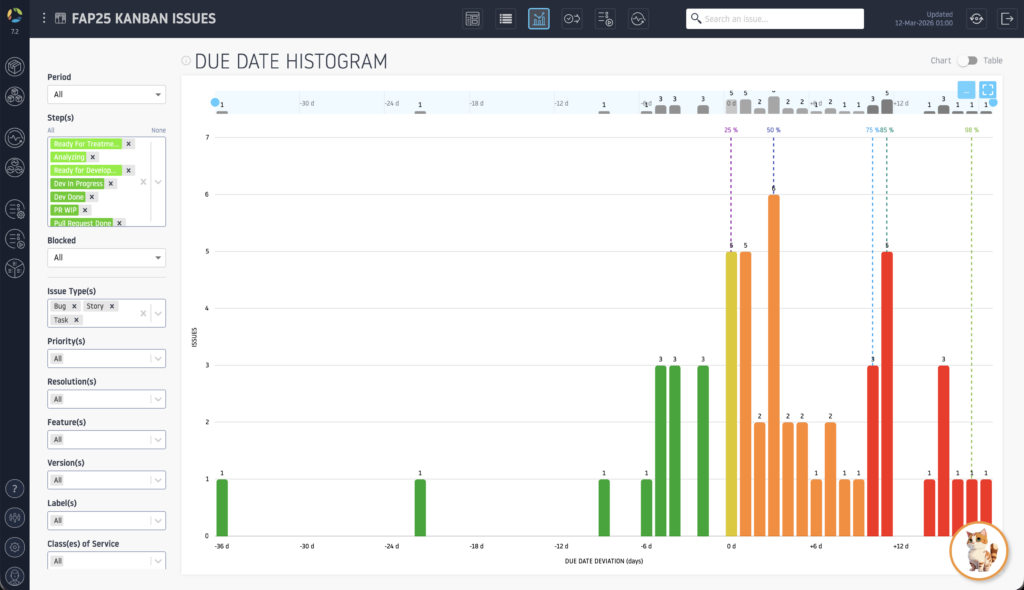Select the histogram chart view icon
The image size is (1024, 590).
pos(539,19)
